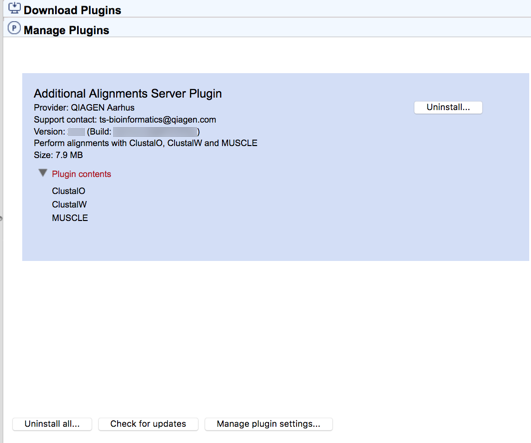The image size is (531, 443).
Task: Click the Additional Alignments Server Plugin title
Action: [x=128, y=93]
